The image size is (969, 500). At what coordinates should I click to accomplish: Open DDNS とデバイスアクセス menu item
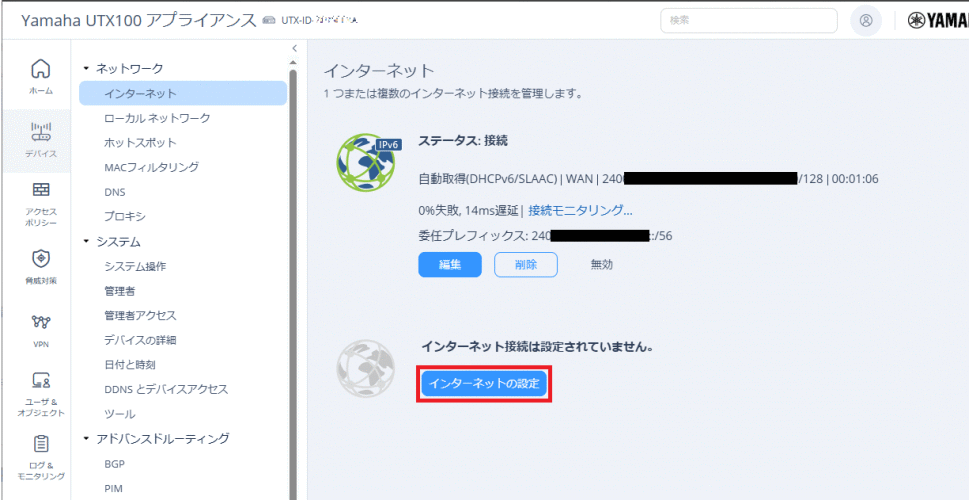pos(166,389)
